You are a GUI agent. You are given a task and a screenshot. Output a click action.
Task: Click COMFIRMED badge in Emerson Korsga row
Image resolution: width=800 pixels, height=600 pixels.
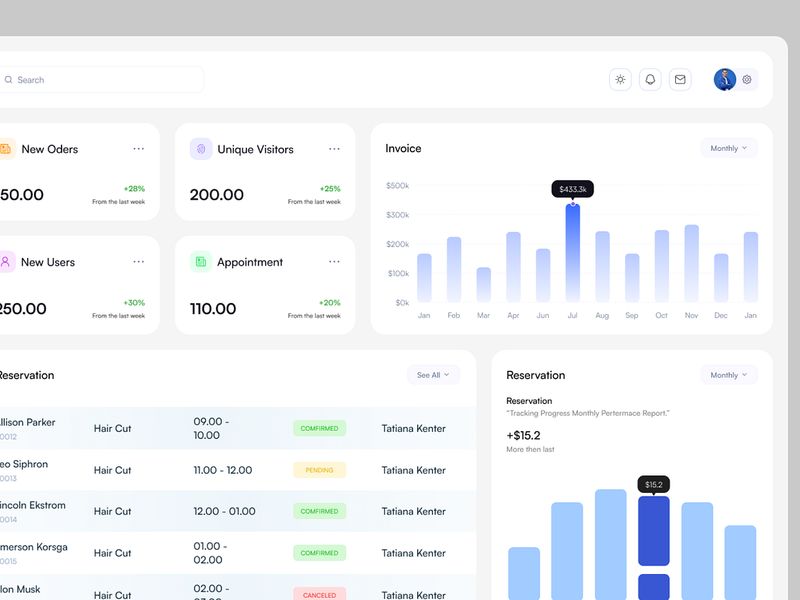(x=319, y=553)
